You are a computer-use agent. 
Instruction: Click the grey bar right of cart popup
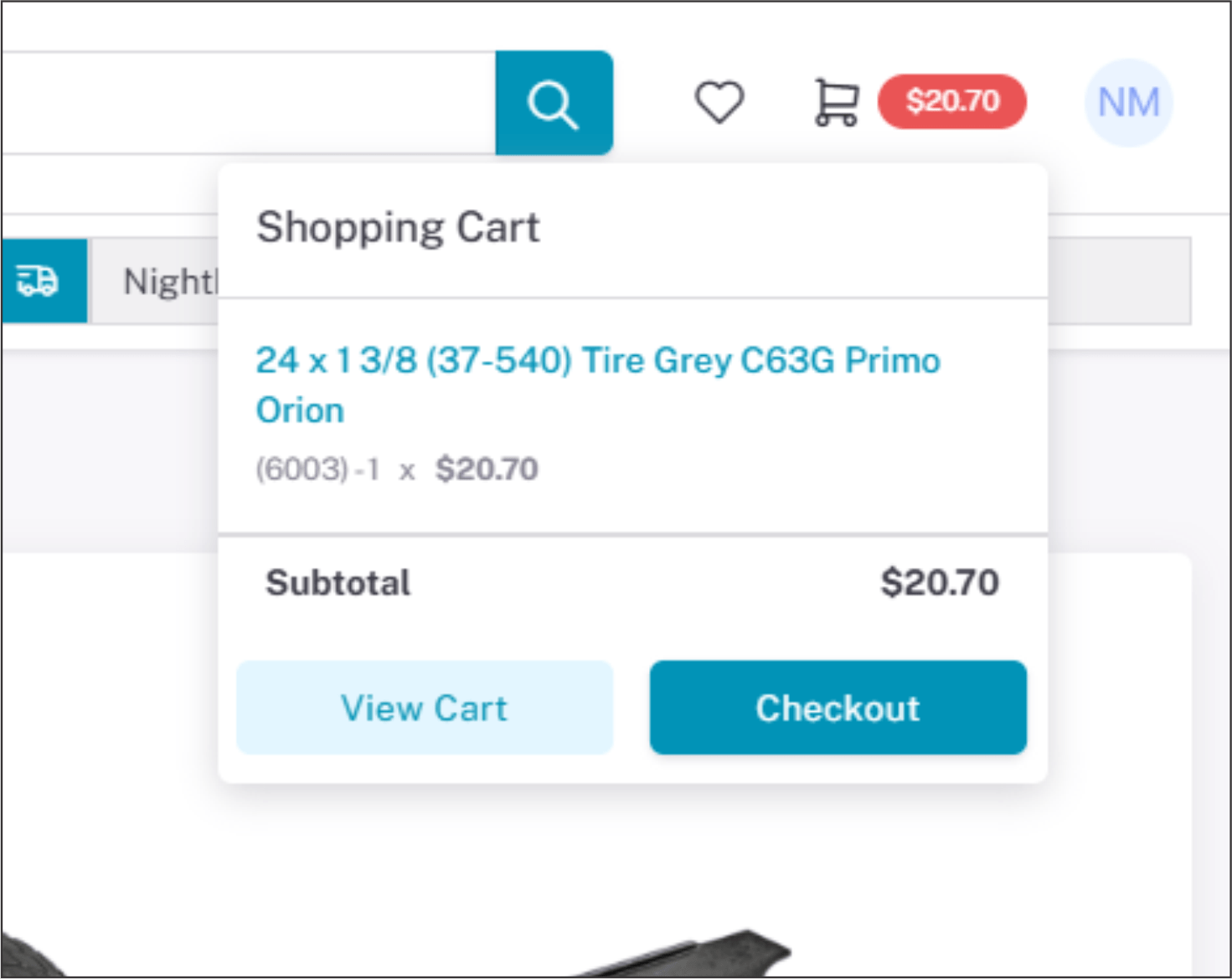[x=1119, y=281]
